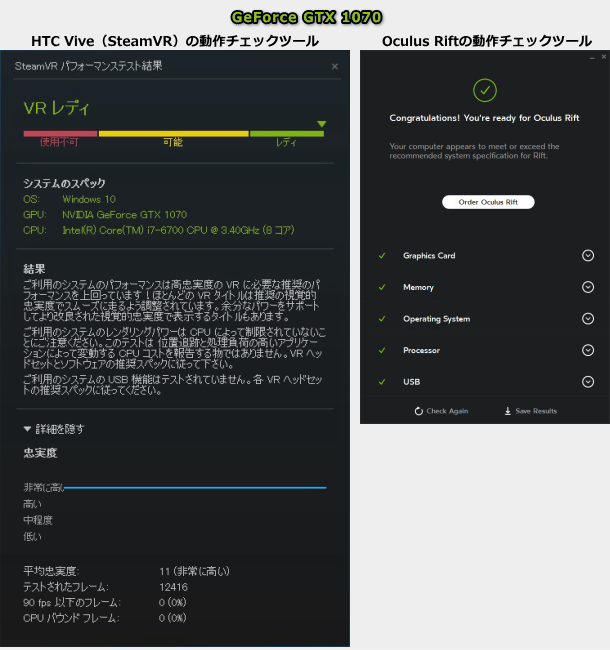Click the checkmark beside Operating System
This screenshot has height=650, width=610.
tap(382, 319)
